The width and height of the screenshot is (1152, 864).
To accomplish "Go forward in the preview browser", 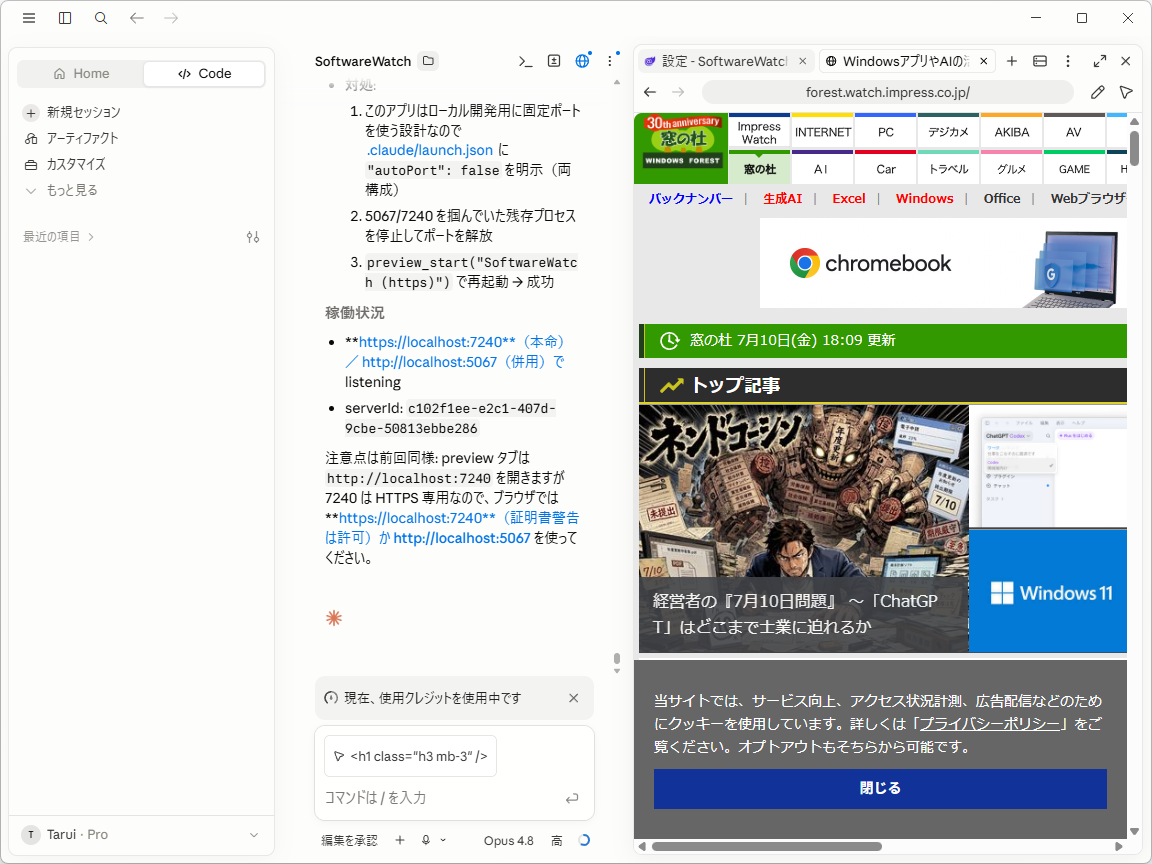I will point(677,92).
